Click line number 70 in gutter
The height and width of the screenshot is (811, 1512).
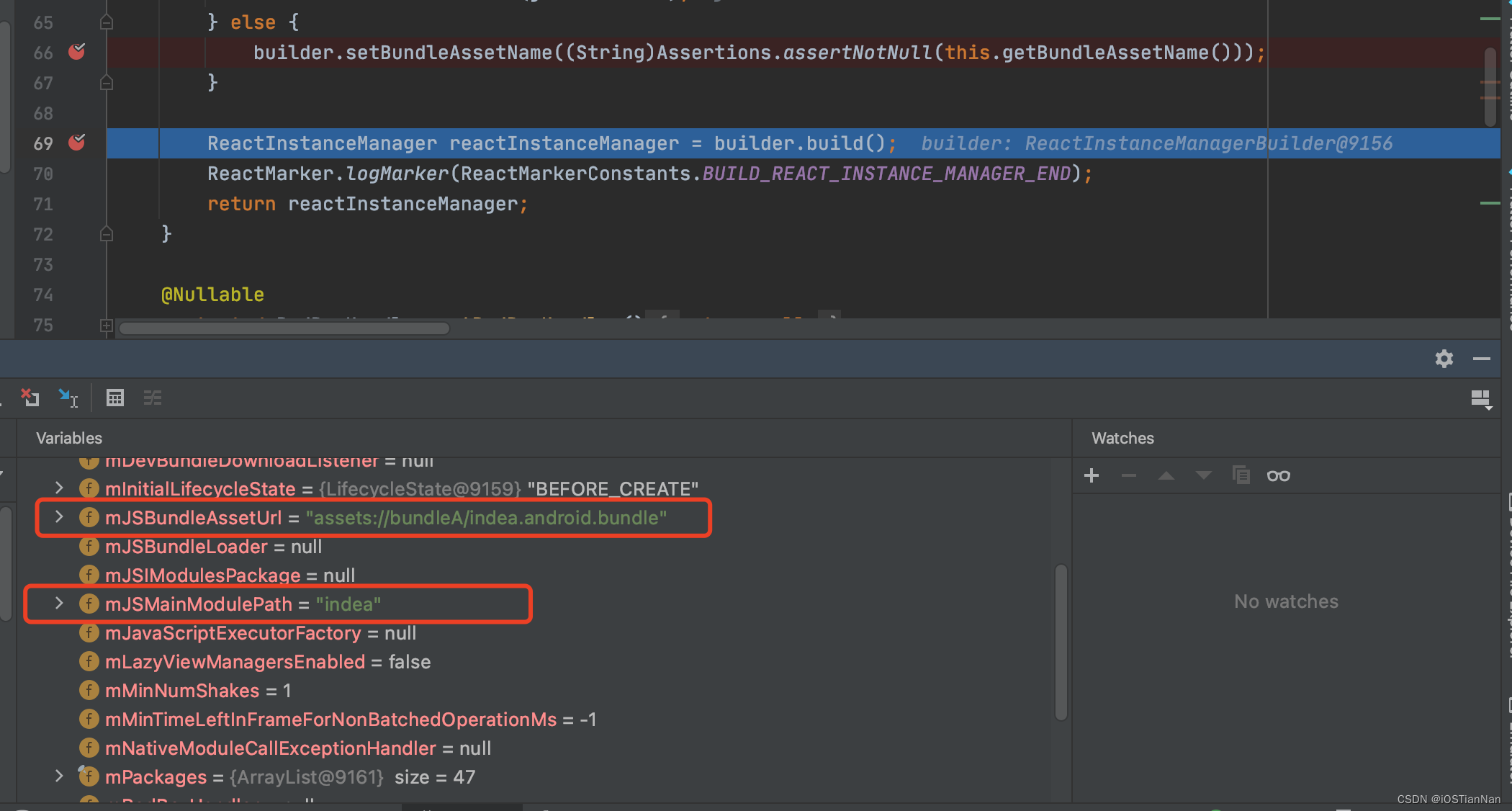[x=43, y=174]
